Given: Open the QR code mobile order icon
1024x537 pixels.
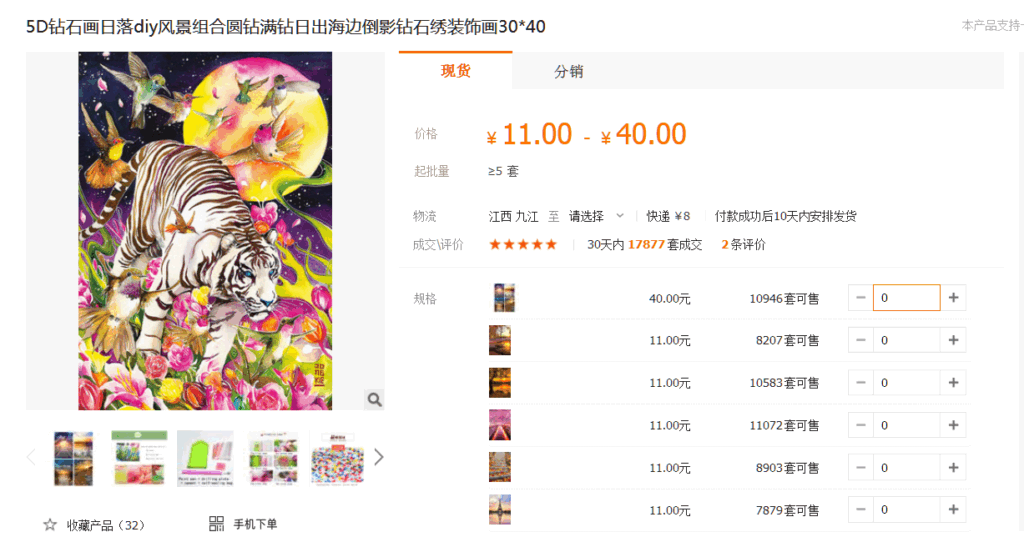Looking at the screenshot, I should 216,523.
